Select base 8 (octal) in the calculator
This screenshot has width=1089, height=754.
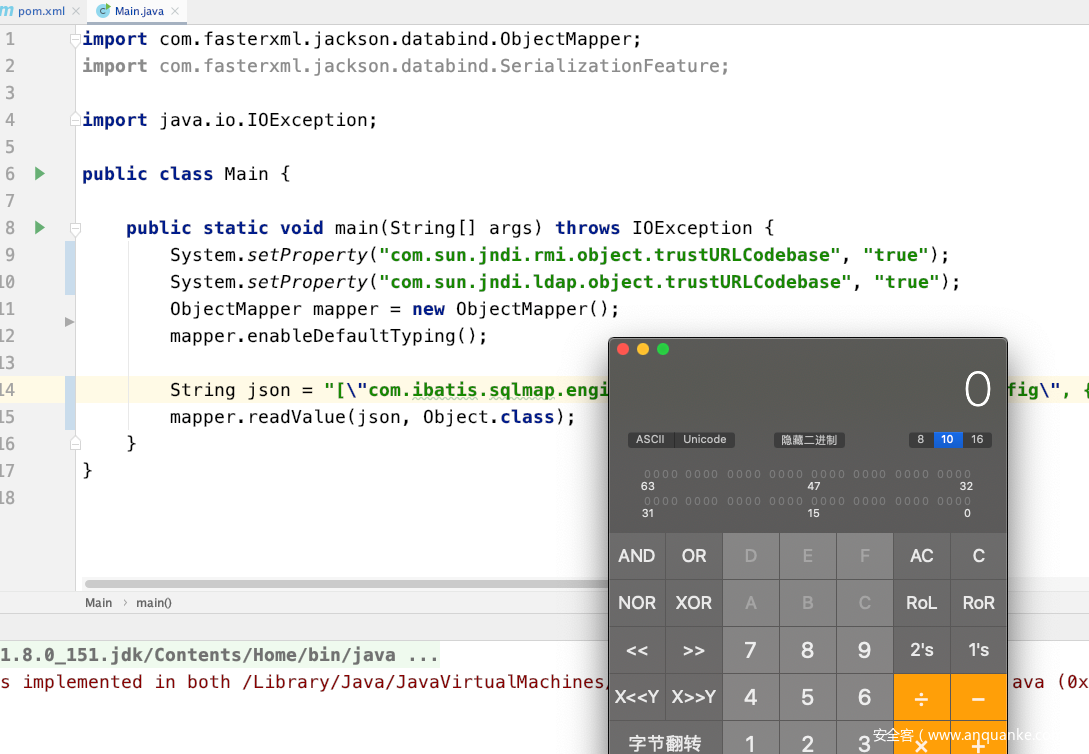pyautogui.click(x=920, y=439)
